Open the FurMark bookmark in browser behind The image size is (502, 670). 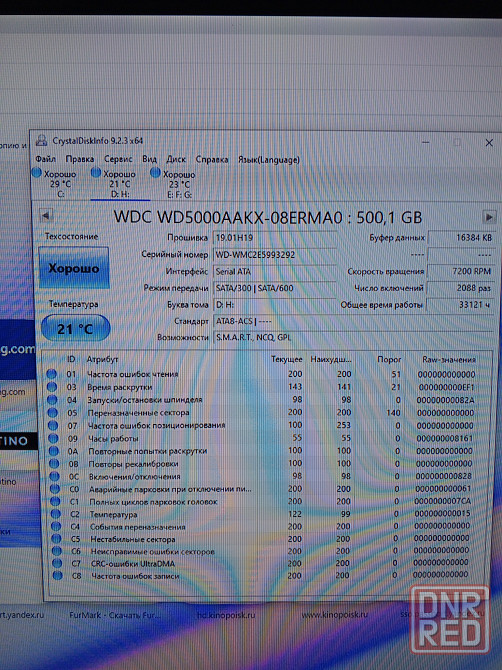coord(114,615)
